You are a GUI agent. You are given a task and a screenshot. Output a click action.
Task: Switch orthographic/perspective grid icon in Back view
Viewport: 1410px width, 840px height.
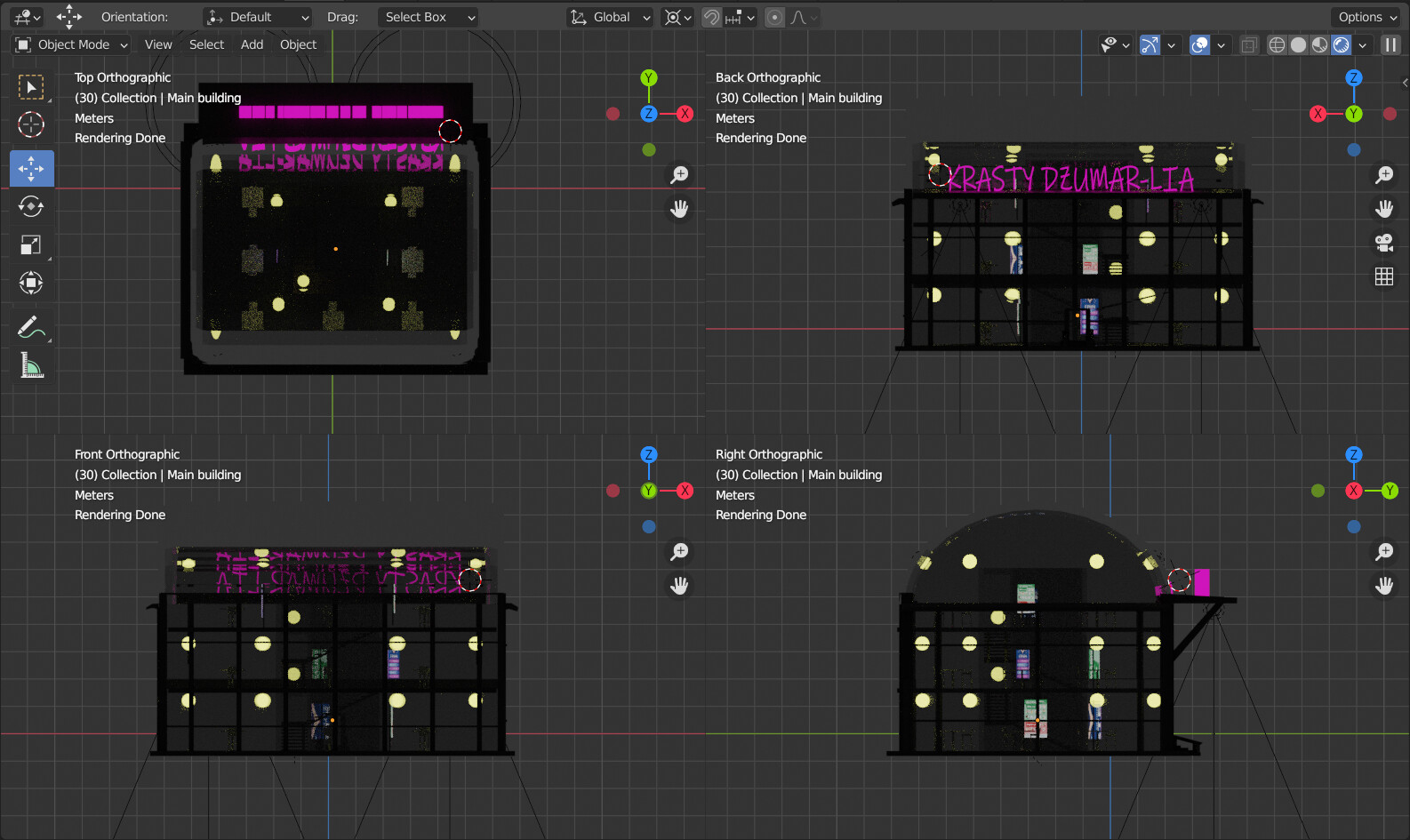tap(1384, 276)
